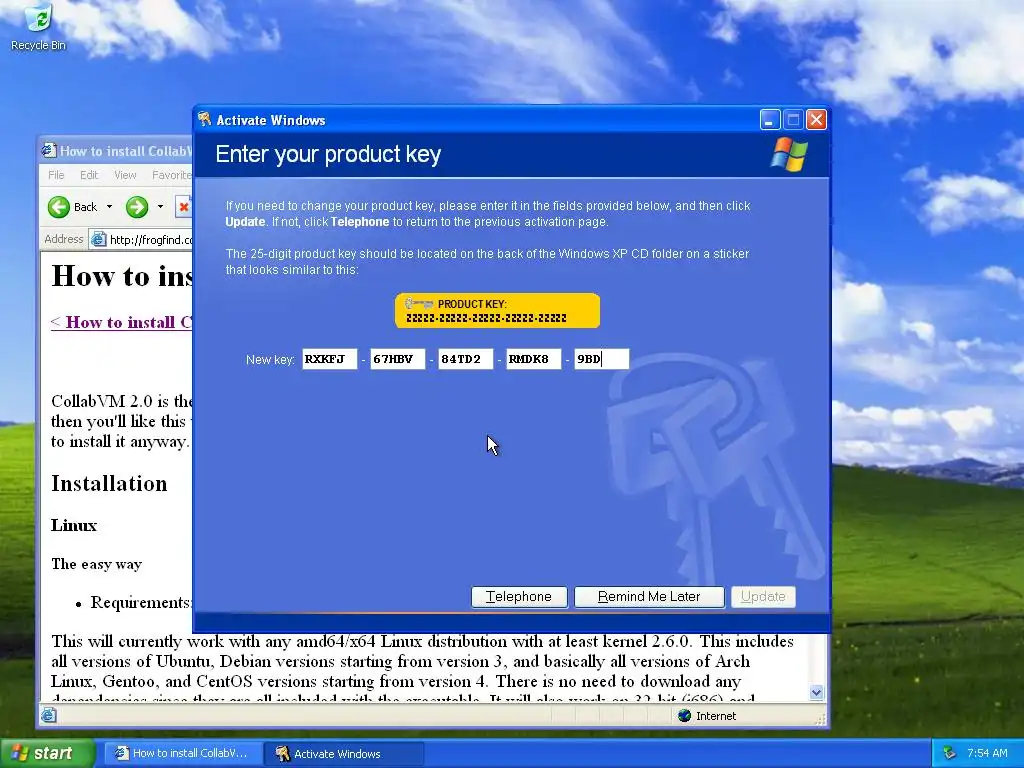The image size is (1024, 768).
Task: Click the greyed-out Update button
Action: [763, 597]
